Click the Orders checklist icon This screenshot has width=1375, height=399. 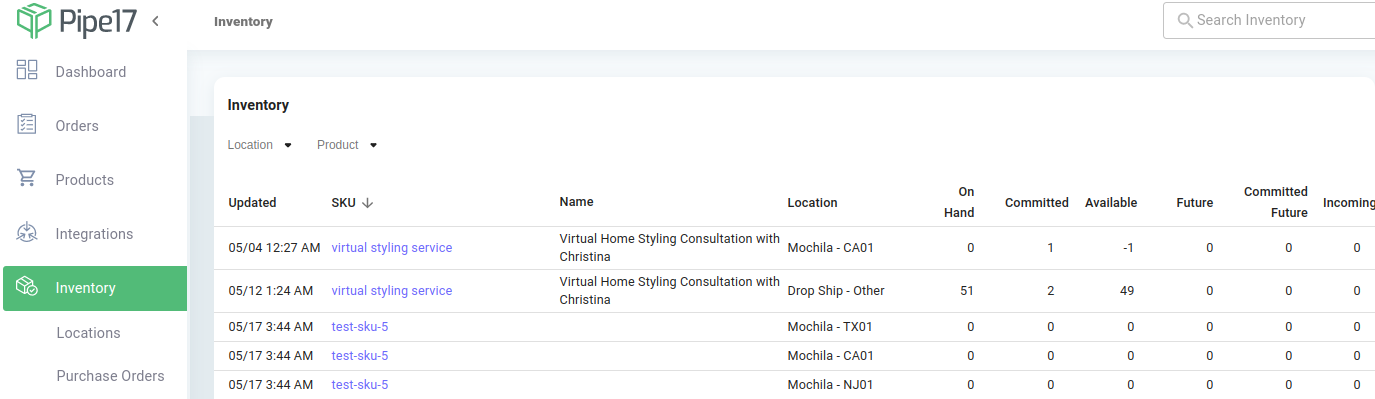tap(27, 124)
